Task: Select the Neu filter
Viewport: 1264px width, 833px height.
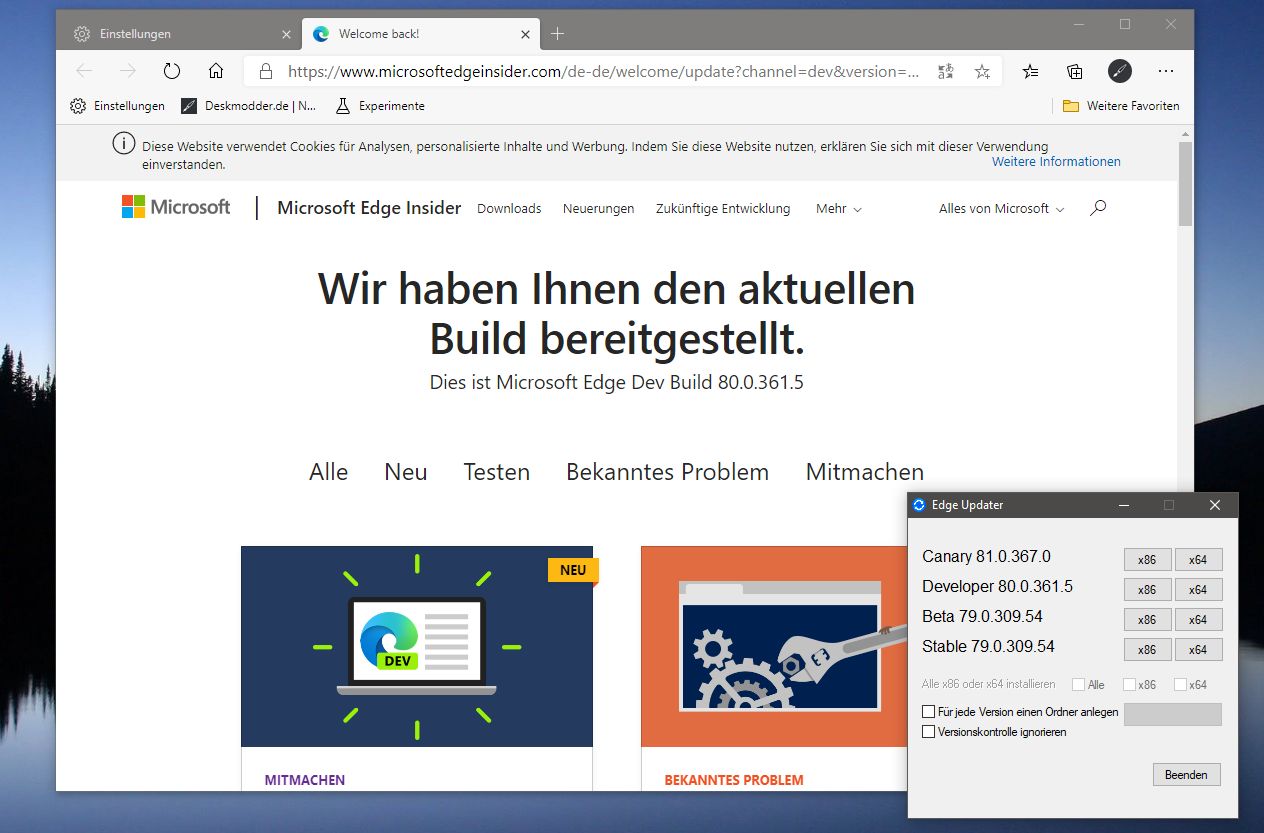Action: tap(406, 472)
